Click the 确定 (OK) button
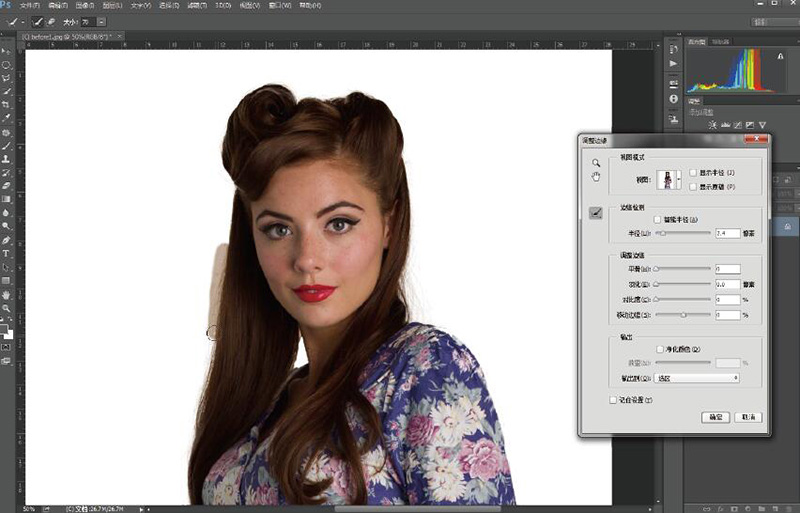The width and height of the screenshot is (800, 513). tap(715, 417)
